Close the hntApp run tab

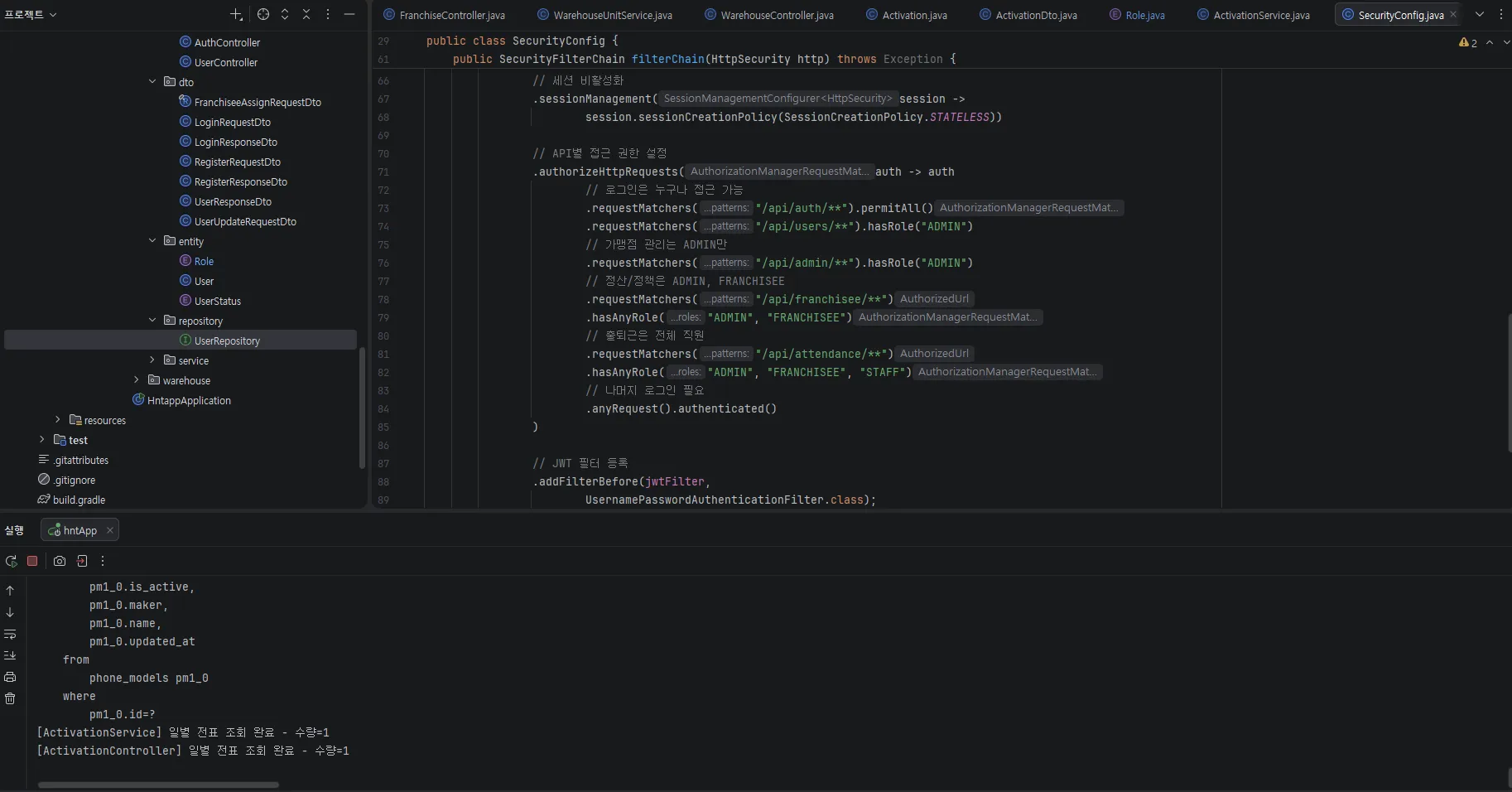click(x=109, y=530)
